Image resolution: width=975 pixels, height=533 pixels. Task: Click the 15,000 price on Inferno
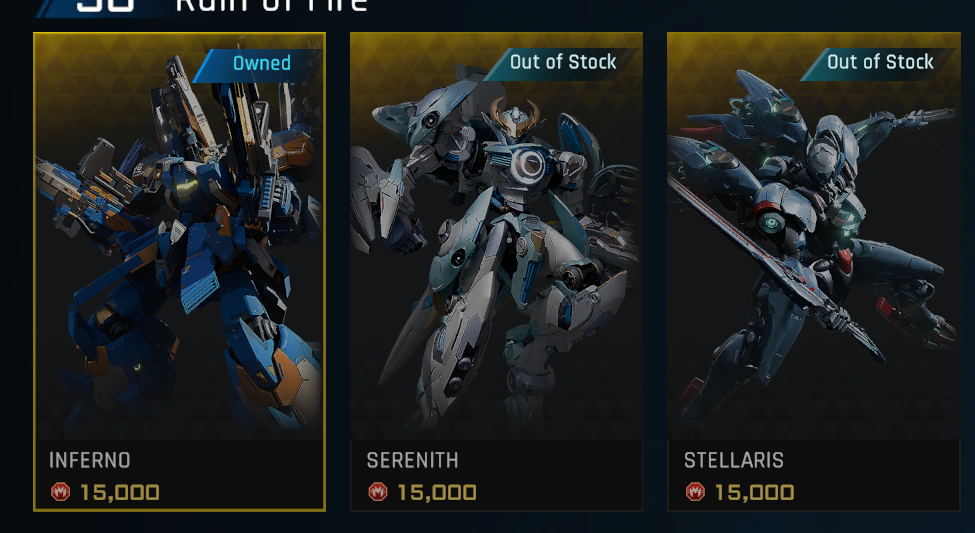[x=119, y=493]
